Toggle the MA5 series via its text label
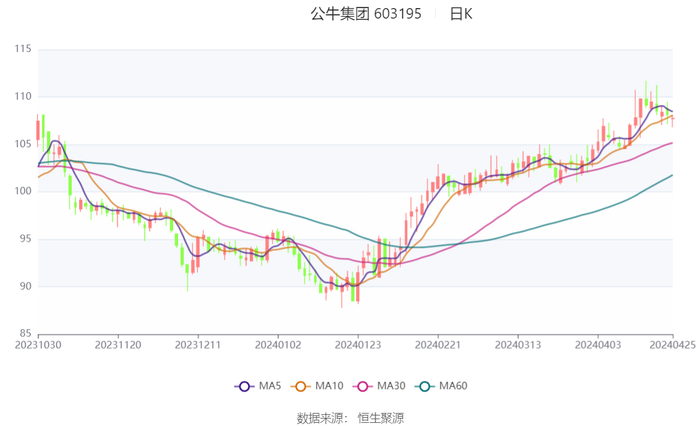The image size is (700, 426). (x=270, y=386)
